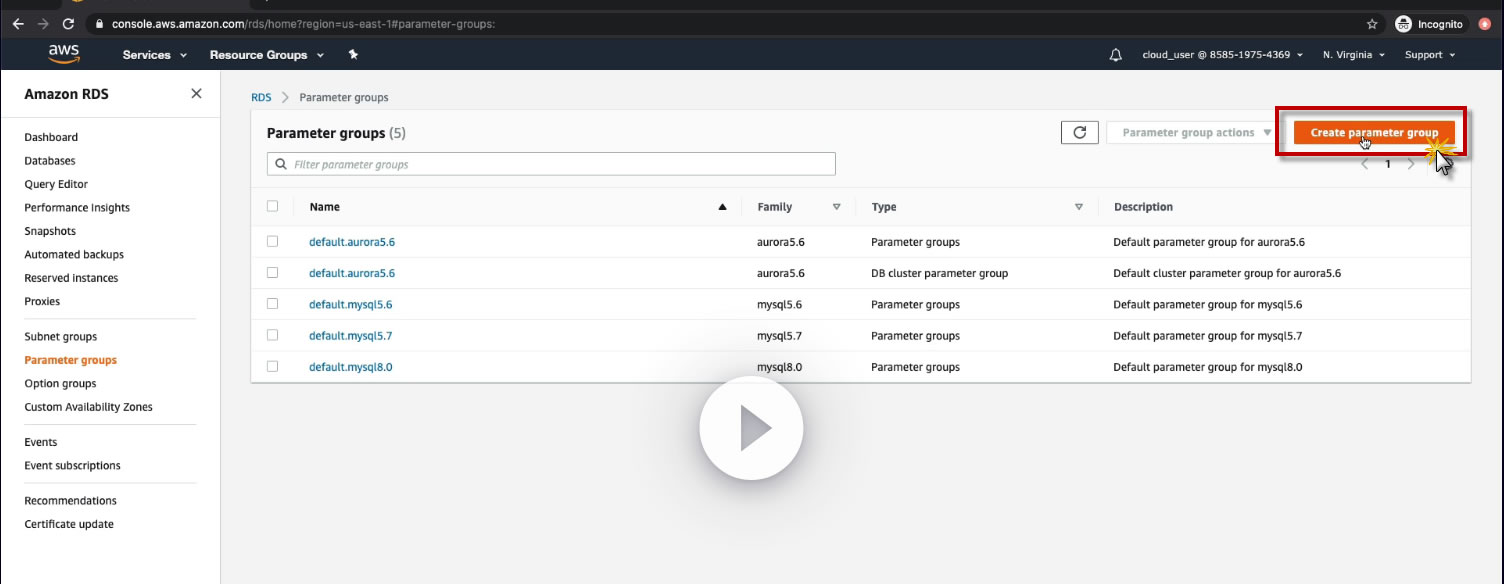Screen dimensions: 1504x584
Task: Open the cloud_user account dropdown
Action: [x=1222, y=55]
